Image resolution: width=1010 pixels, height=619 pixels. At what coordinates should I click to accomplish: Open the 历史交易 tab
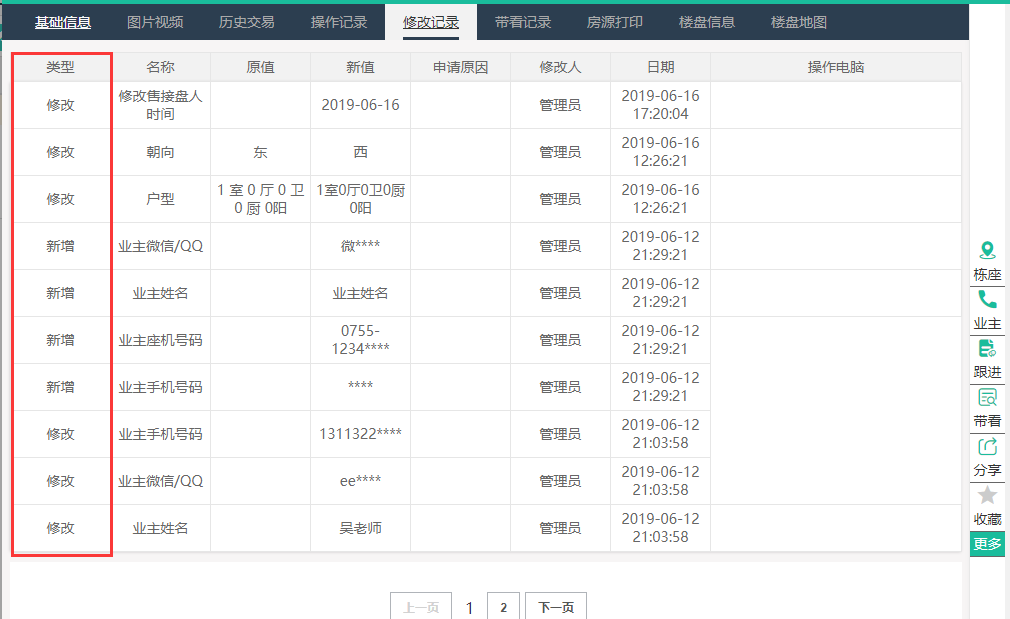(x=247, y=22)
